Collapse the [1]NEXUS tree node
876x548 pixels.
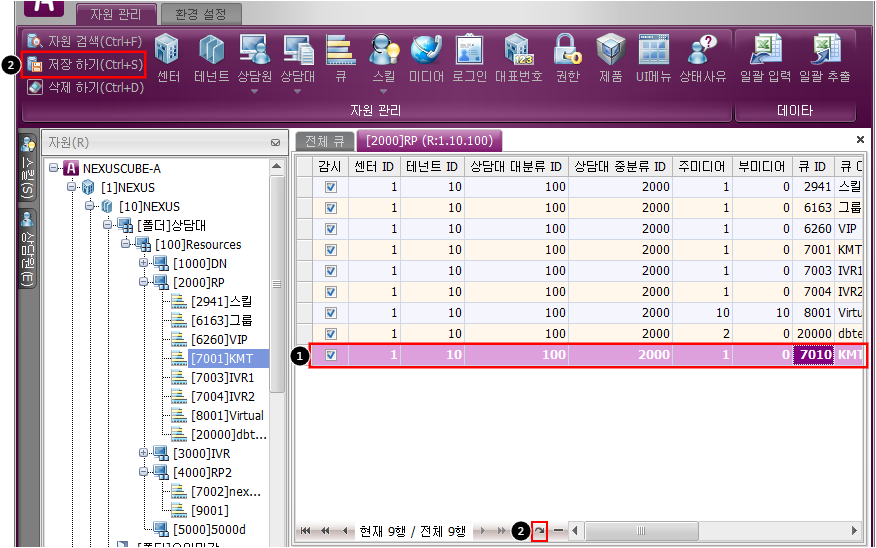pyautogui.click(x=72, y=187)
